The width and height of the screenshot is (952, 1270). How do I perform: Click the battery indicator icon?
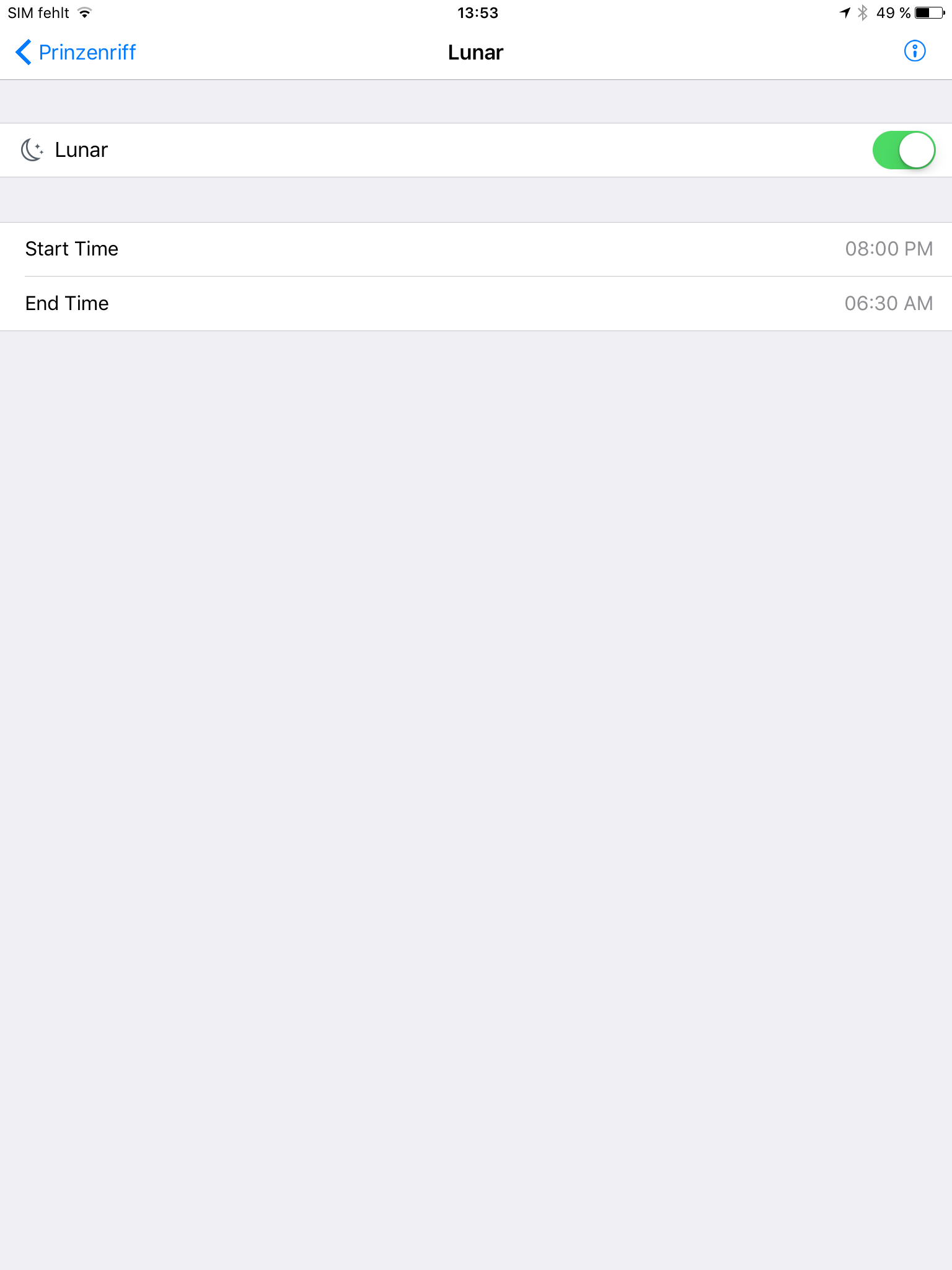tap(930, 13)
